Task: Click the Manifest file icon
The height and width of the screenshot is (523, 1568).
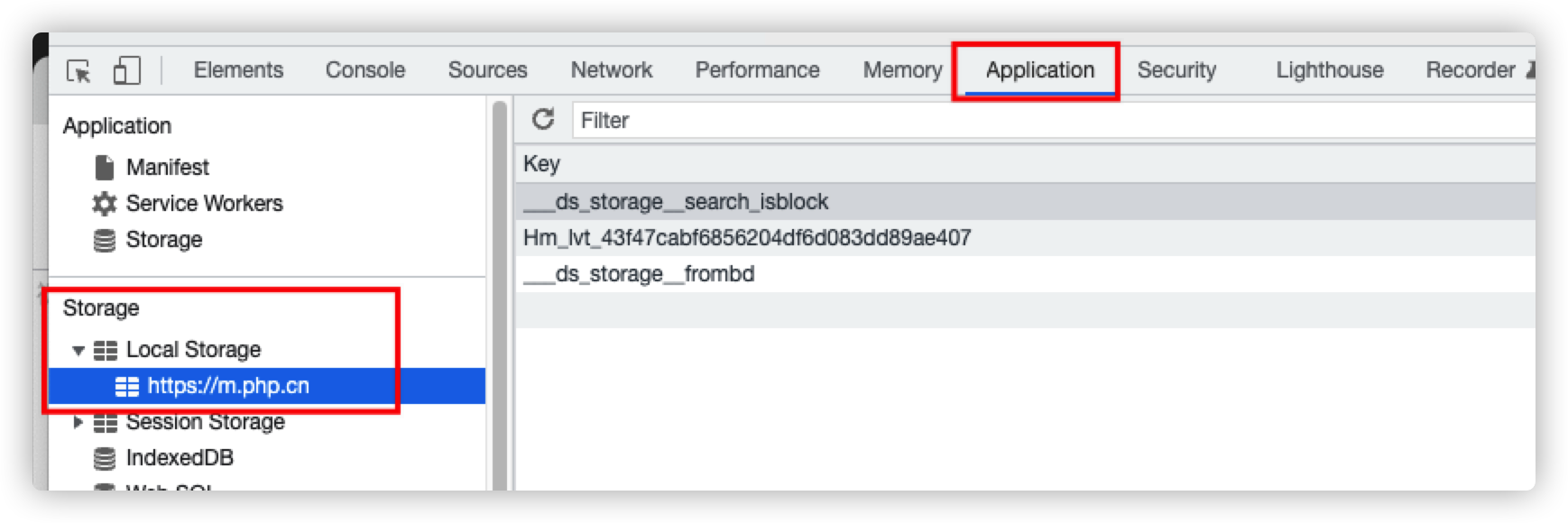Action: 105,167
